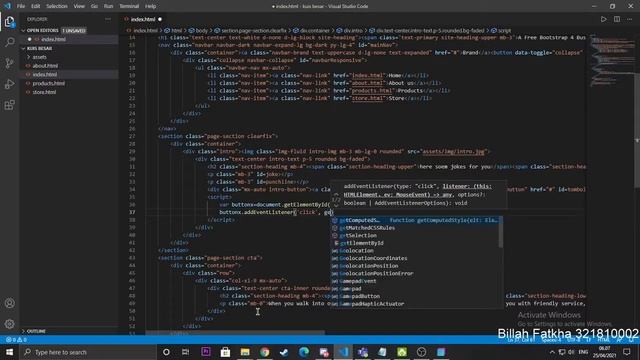Open Microsoft Teams from the taskbar
Screen dimensions: 640x360
point(363,352)
